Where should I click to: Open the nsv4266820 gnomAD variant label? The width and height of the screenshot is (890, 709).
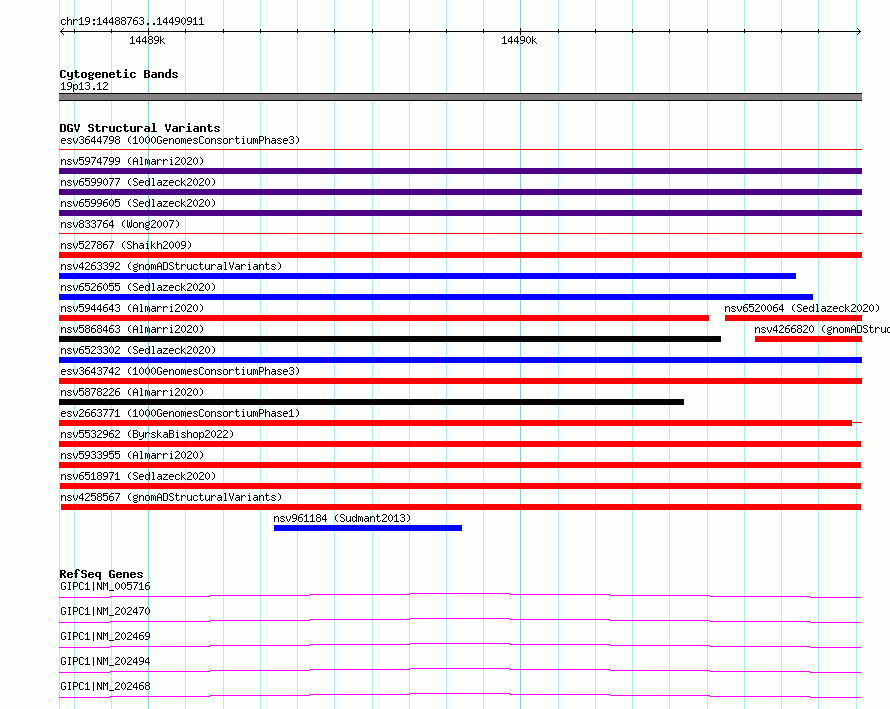coord(822,329)
